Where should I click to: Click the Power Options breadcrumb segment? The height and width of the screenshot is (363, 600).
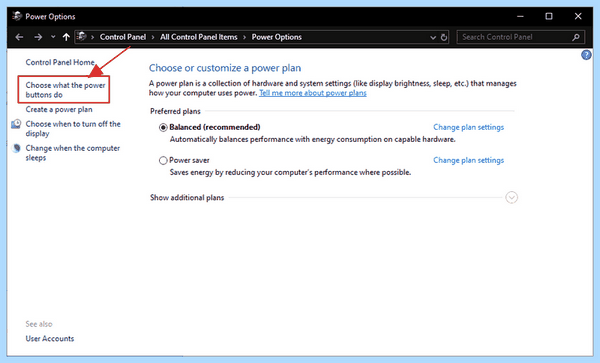click(277, 37)
